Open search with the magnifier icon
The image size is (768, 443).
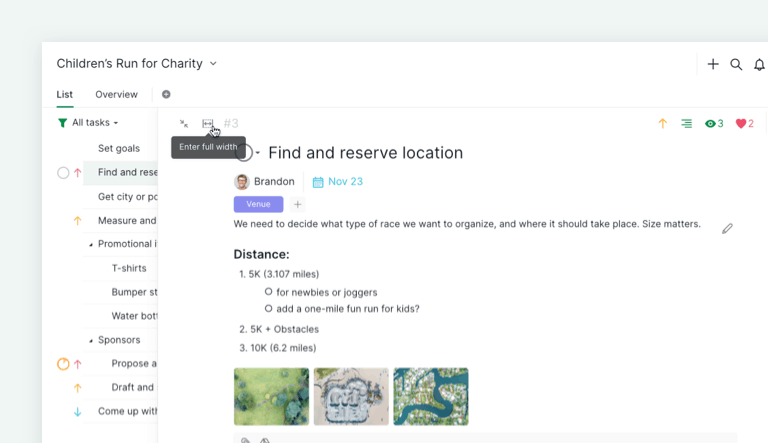tap(736, 64)
